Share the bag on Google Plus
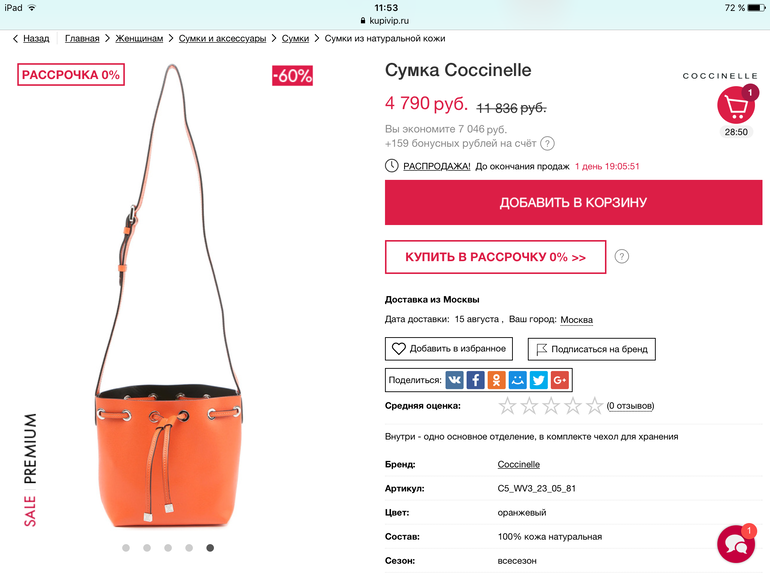This screenshot has height=578, width=770. click(x=559, y=380)
